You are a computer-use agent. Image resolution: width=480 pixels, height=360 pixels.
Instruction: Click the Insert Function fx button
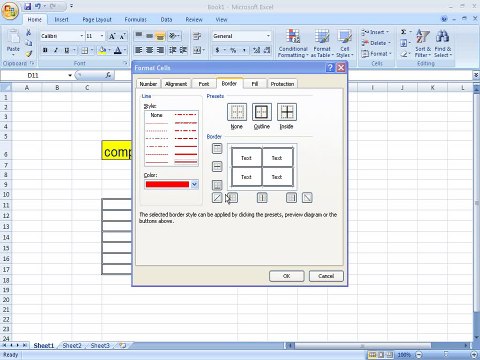point(108,76)
